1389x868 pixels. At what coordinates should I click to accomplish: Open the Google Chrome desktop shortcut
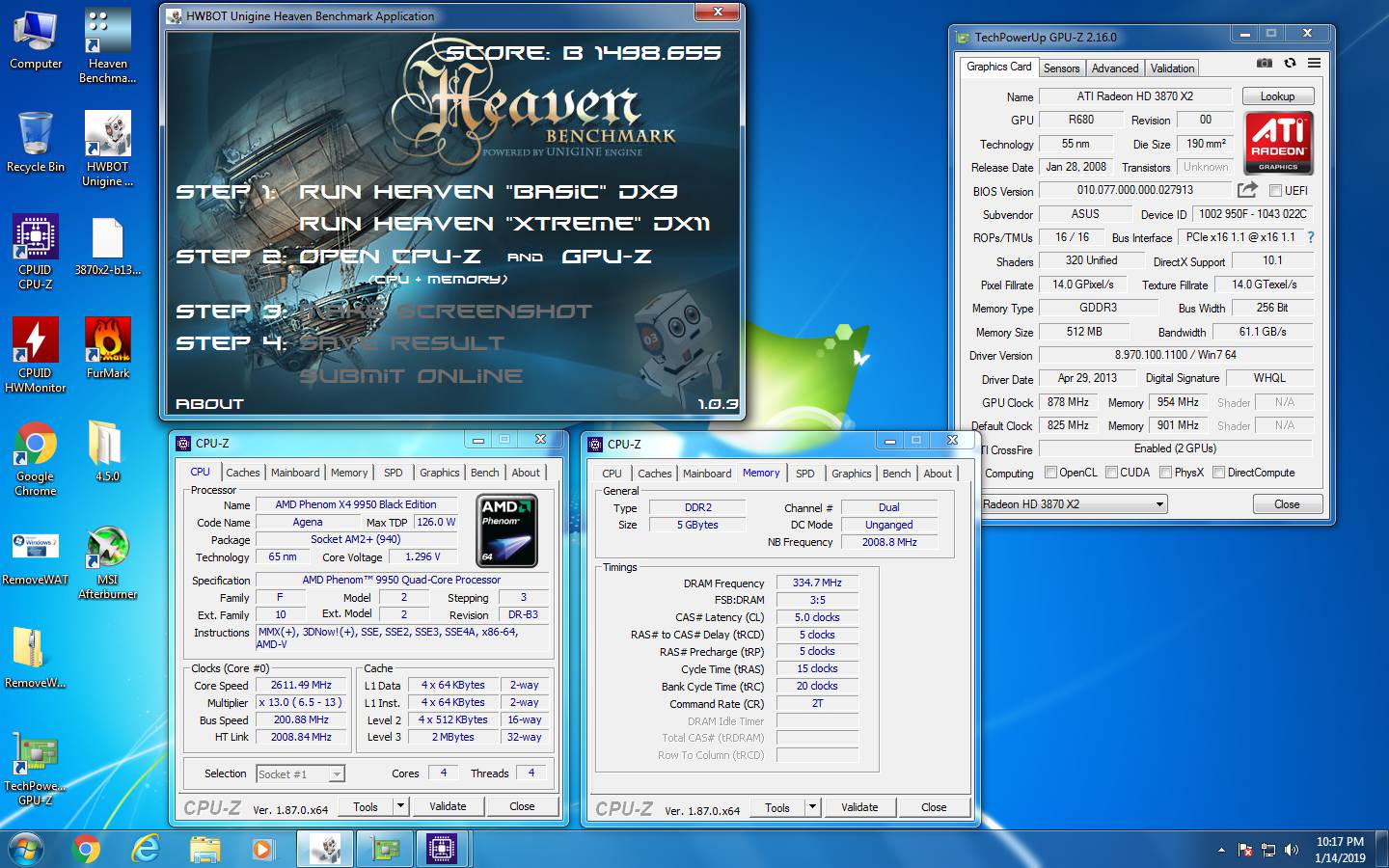pos(36,458)
